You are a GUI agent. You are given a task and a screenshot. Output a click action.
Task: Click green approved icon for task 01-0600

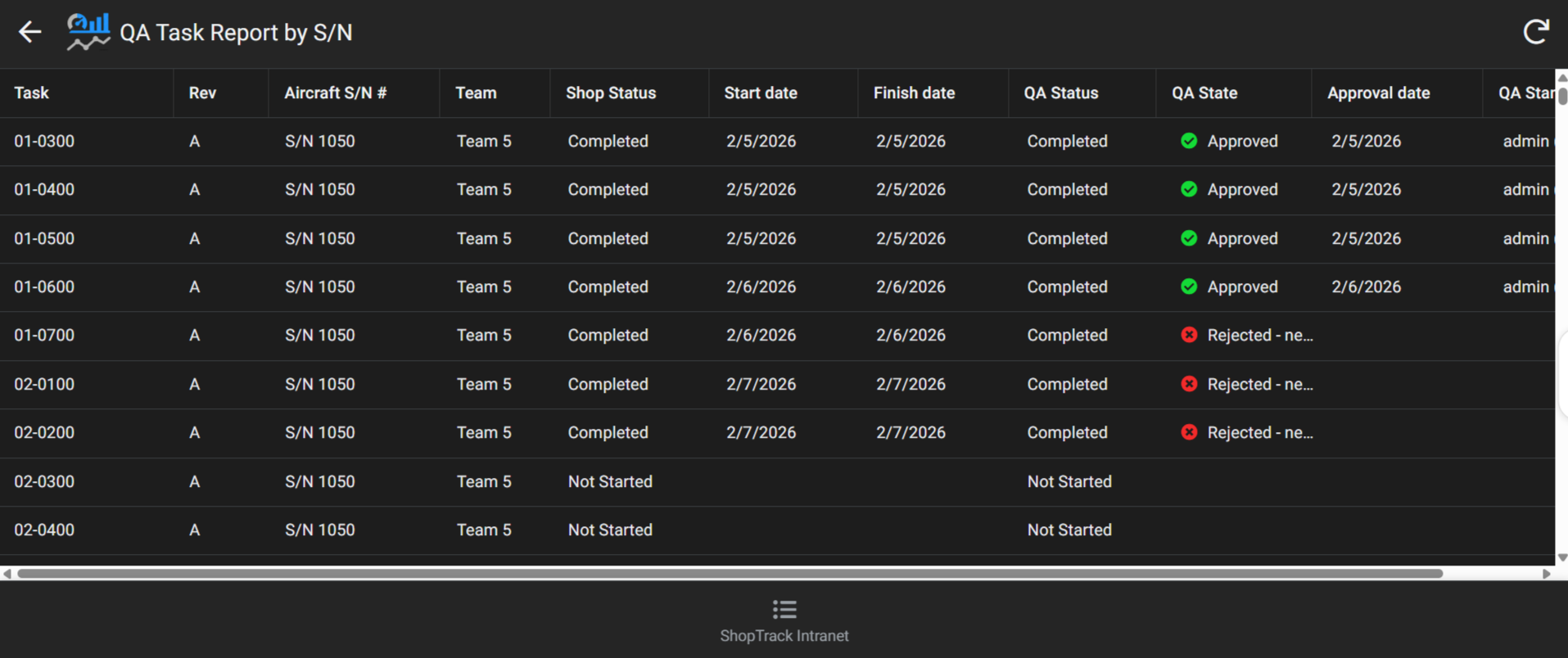pyautogui.click(x=1189, y=286)
